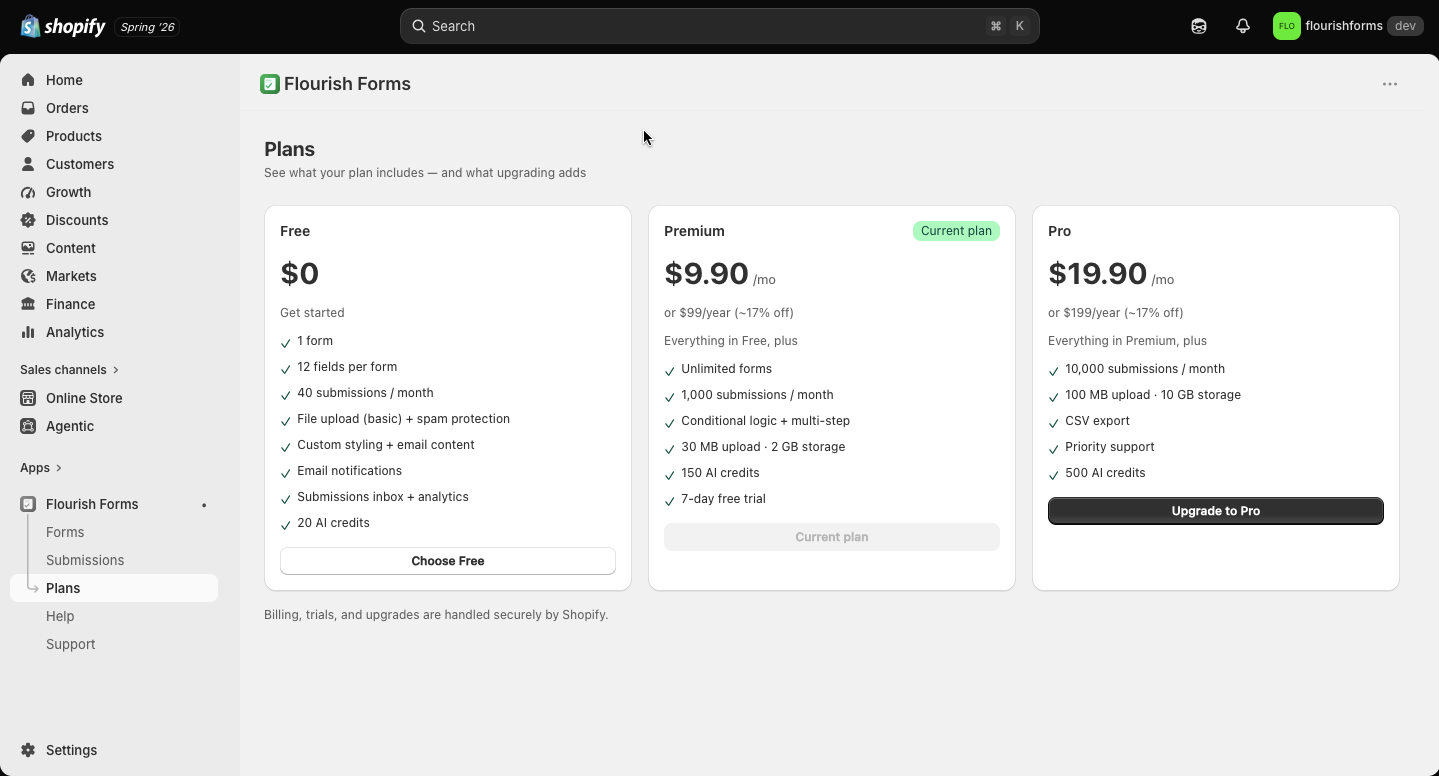This screenshot has height=776, width=1439.
Task: Focus the Search input field
Action: (720, 26)
